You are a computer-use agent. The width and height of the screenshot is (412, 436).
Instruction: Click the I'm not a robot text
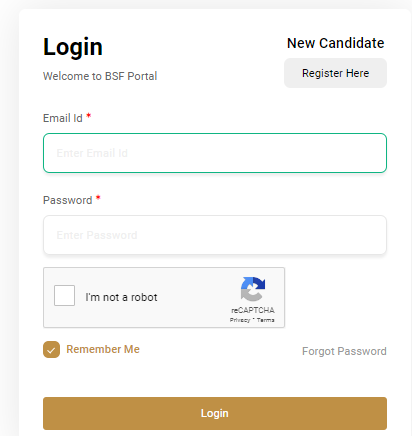click(121, 297)
